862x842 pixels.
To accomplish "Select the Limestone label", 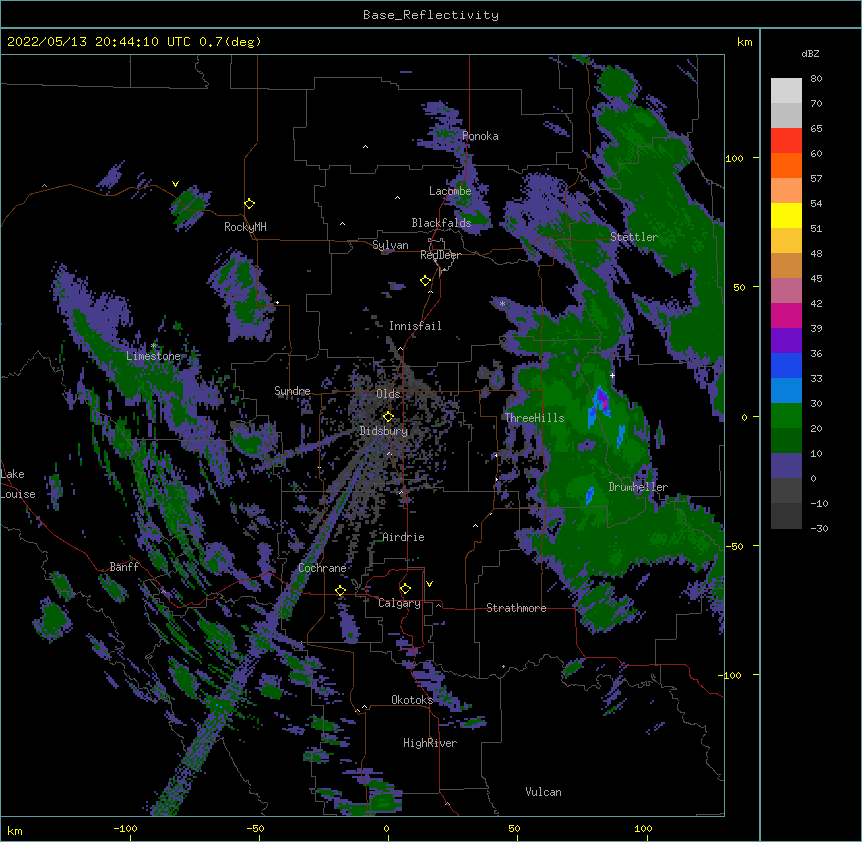I will point(153,356).
